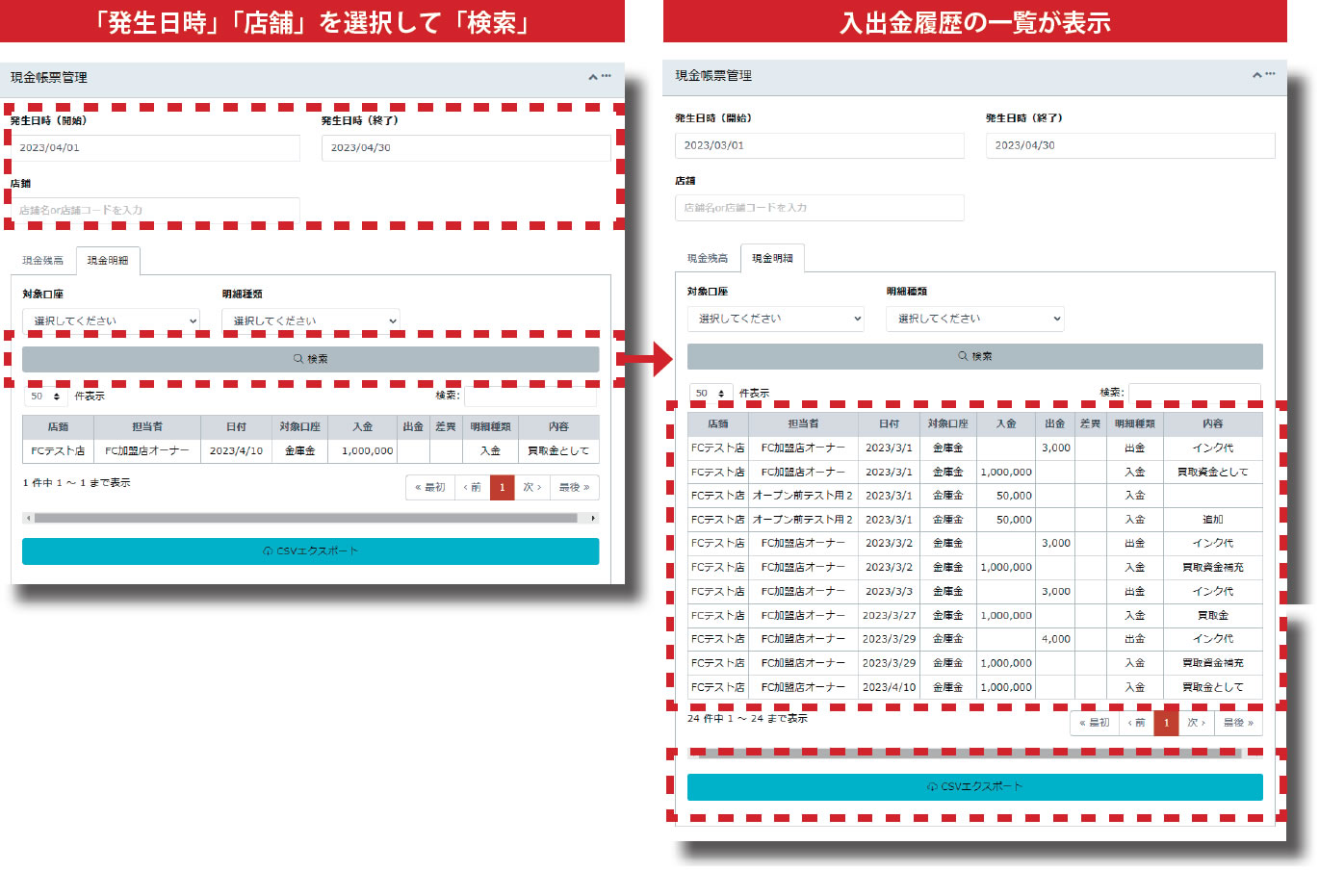The width and height of the screenshot is (1319, 896).
Task: Go to 次 page in right pagination
Action: click(1196, 723)
